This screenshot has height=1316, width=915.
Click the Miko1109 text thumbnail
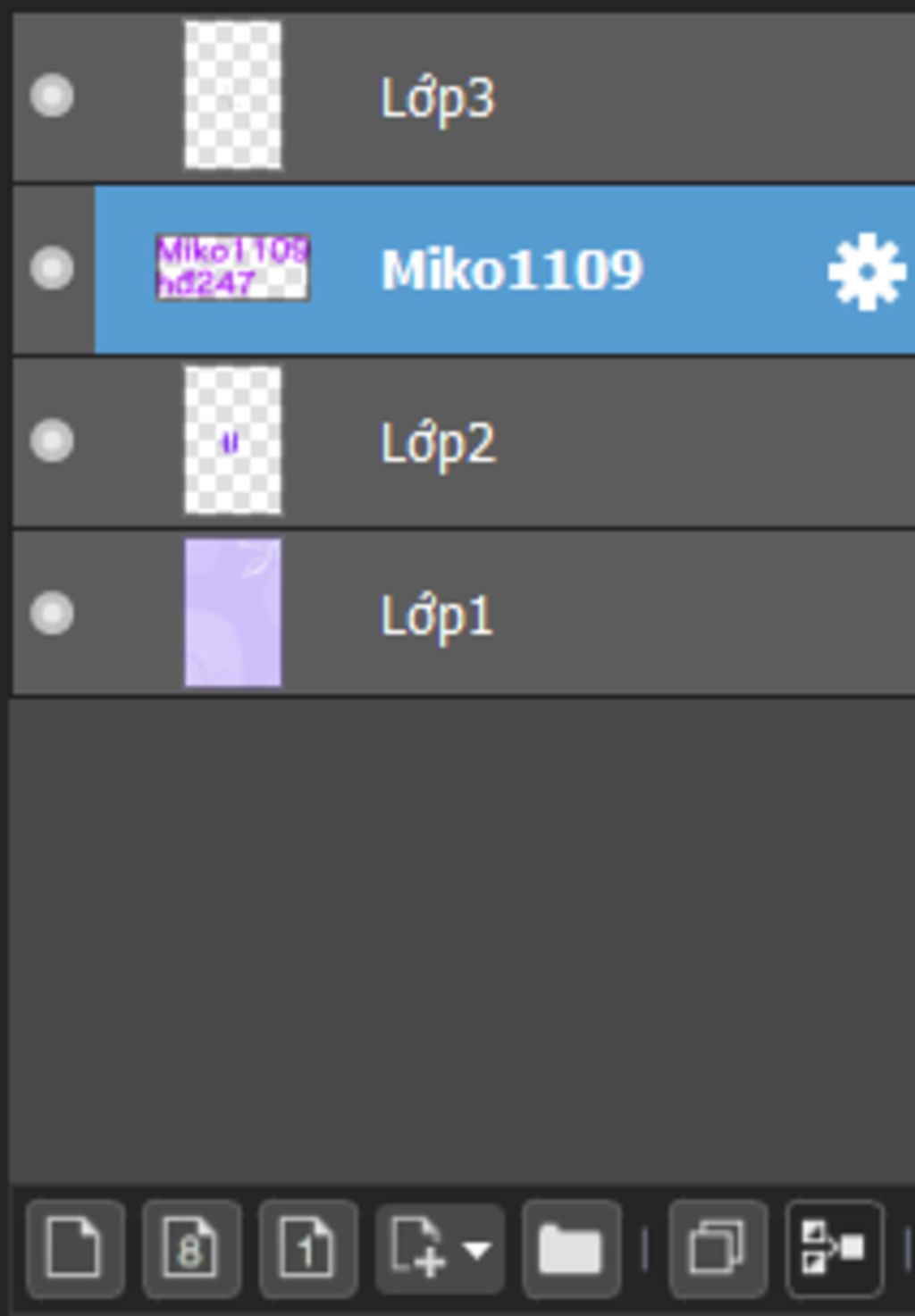(233, 267)
